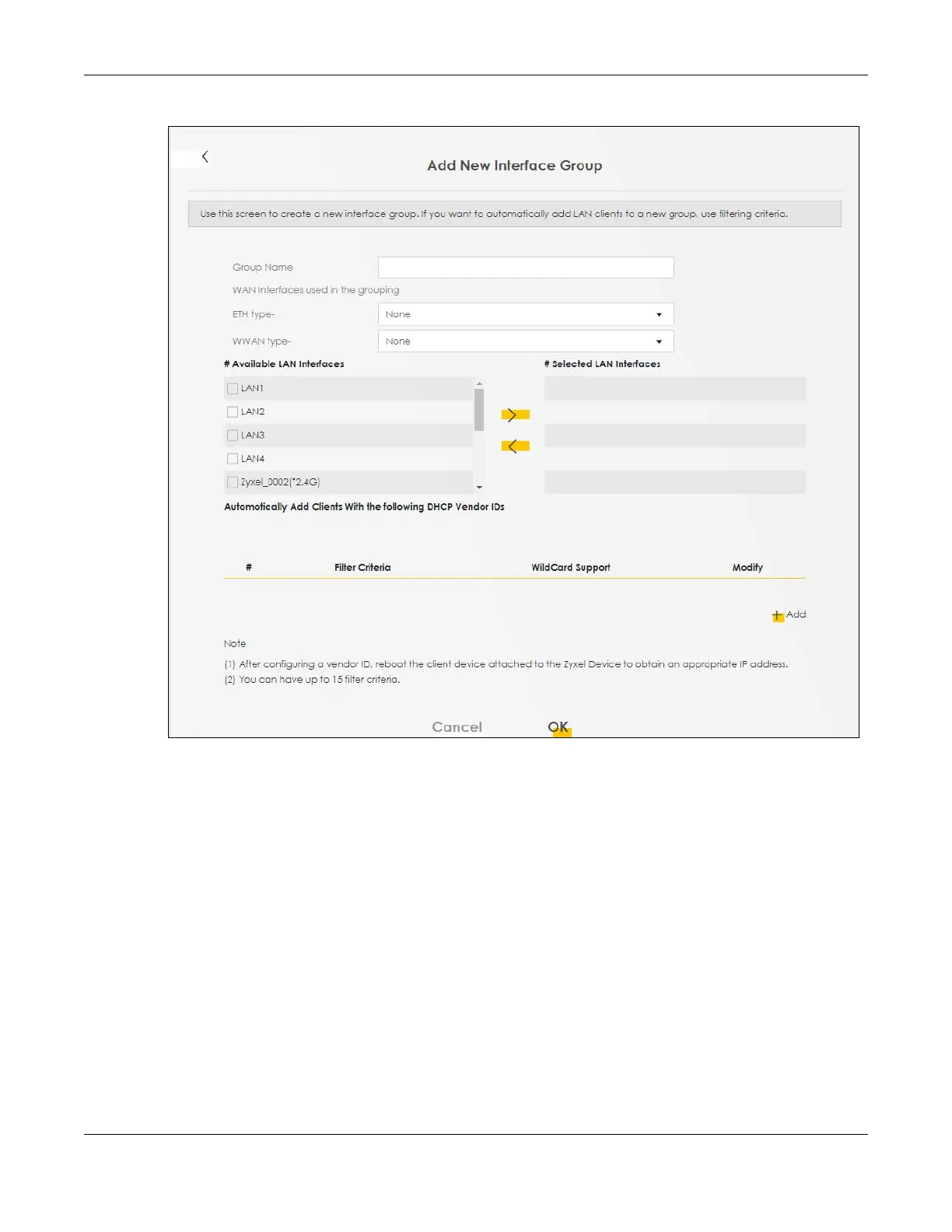Click the '# Available LAN Interfaces' label
Viewport: 952px width, 1232px height.
pyautogui.click(x=284, y=364)
